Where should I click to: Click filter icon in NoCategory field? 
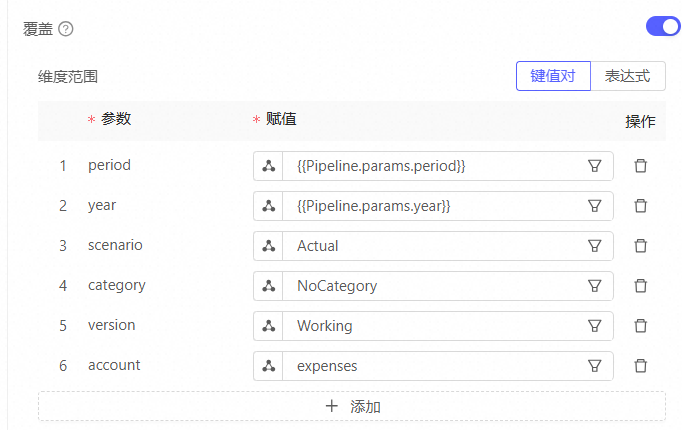[x=594, y=286]
